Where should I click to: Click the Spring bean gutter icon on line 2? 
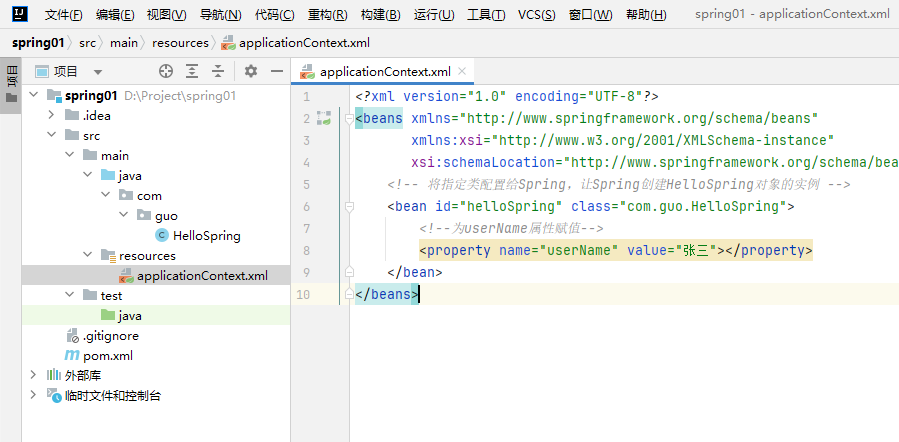(x=323, y=118)
